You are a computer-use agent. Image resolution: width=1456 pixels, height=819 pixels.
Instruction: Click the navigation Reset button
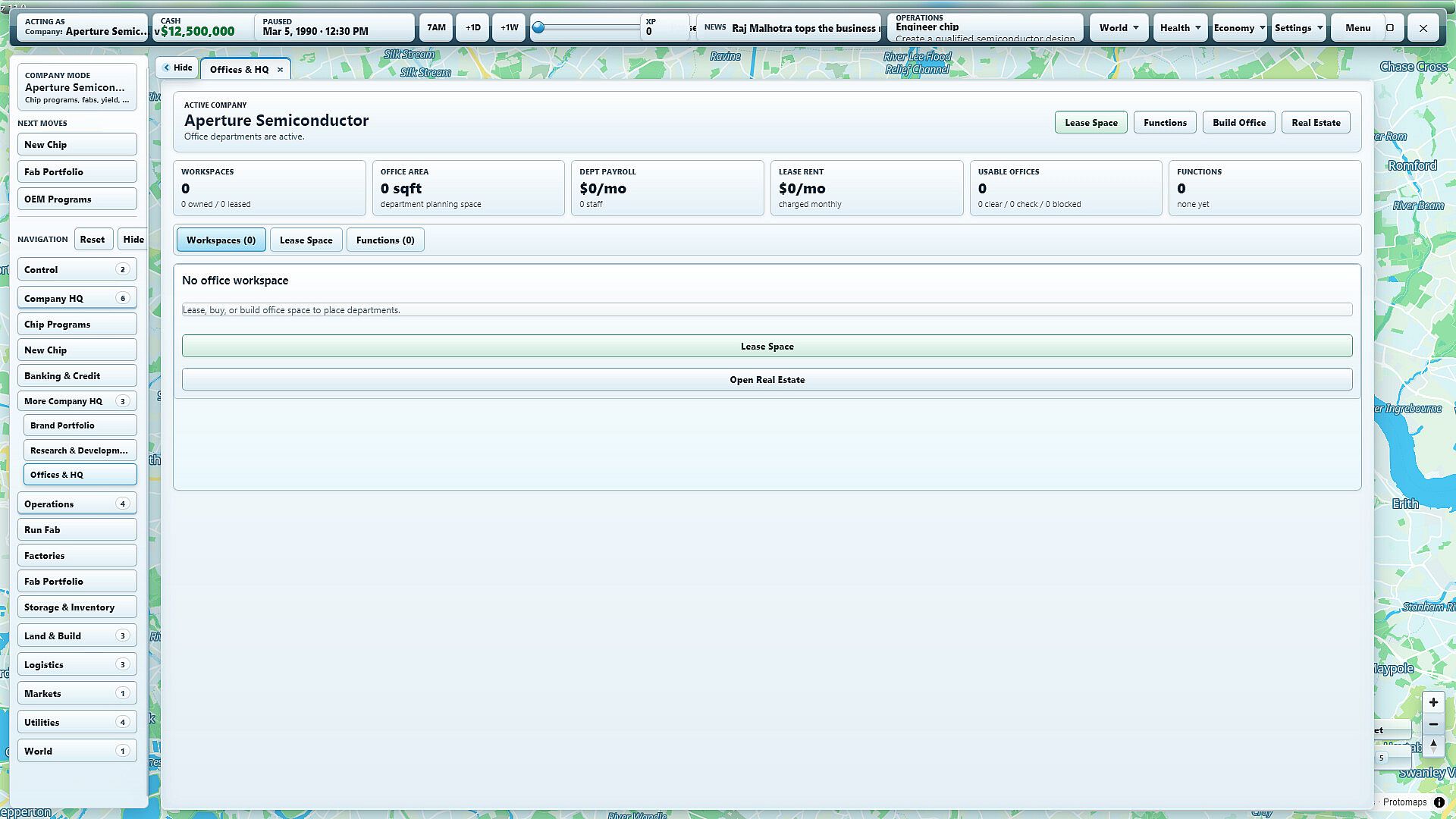click(x=93, y=240)
